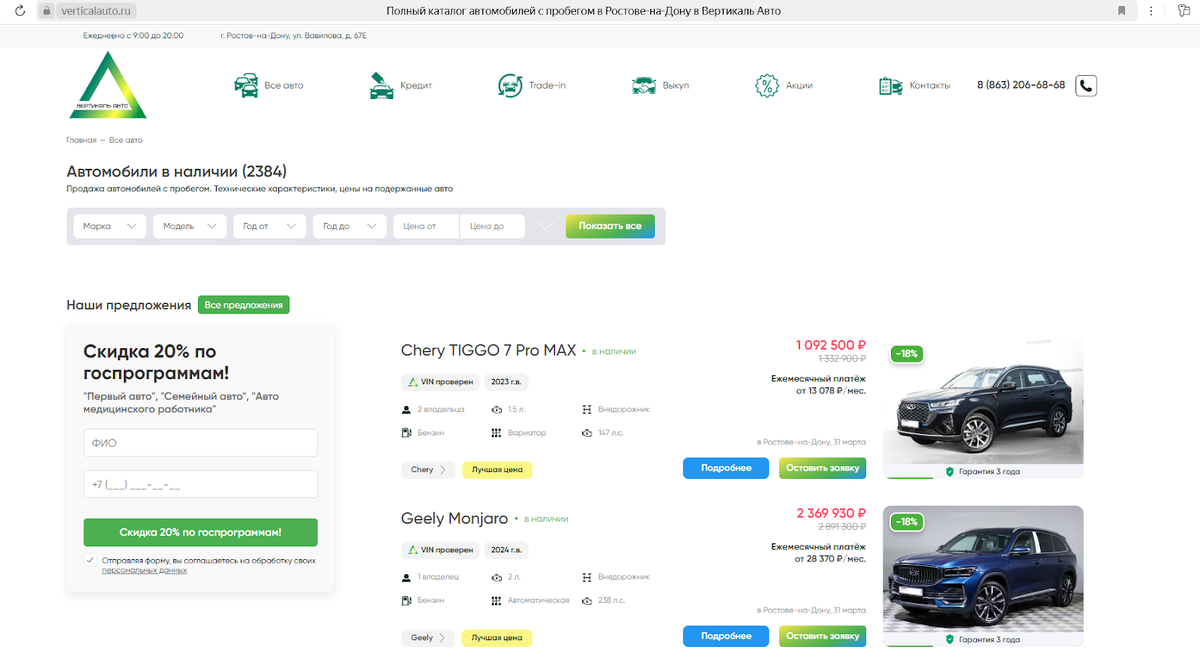Click the lock icon in address bar

tap(45, 11)
